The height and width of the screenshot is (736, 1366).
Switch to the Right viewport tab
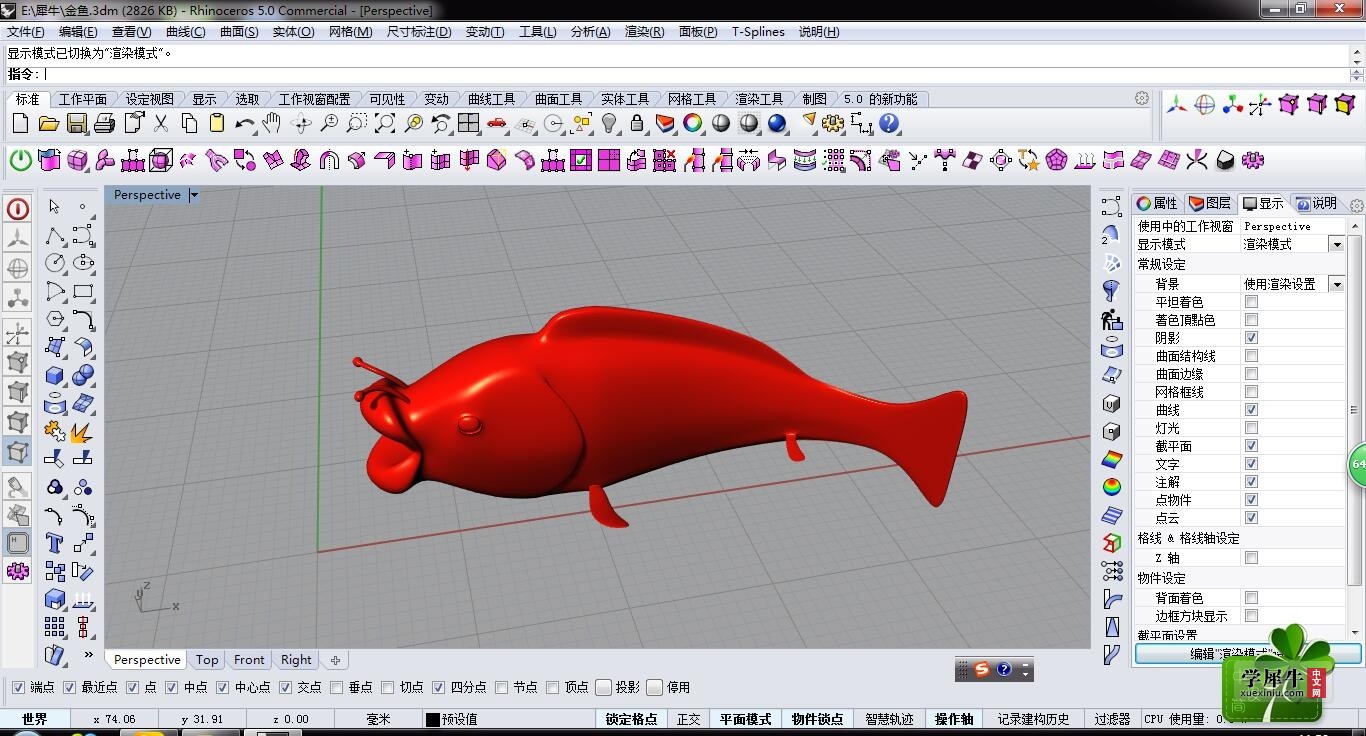pos(296,660)
